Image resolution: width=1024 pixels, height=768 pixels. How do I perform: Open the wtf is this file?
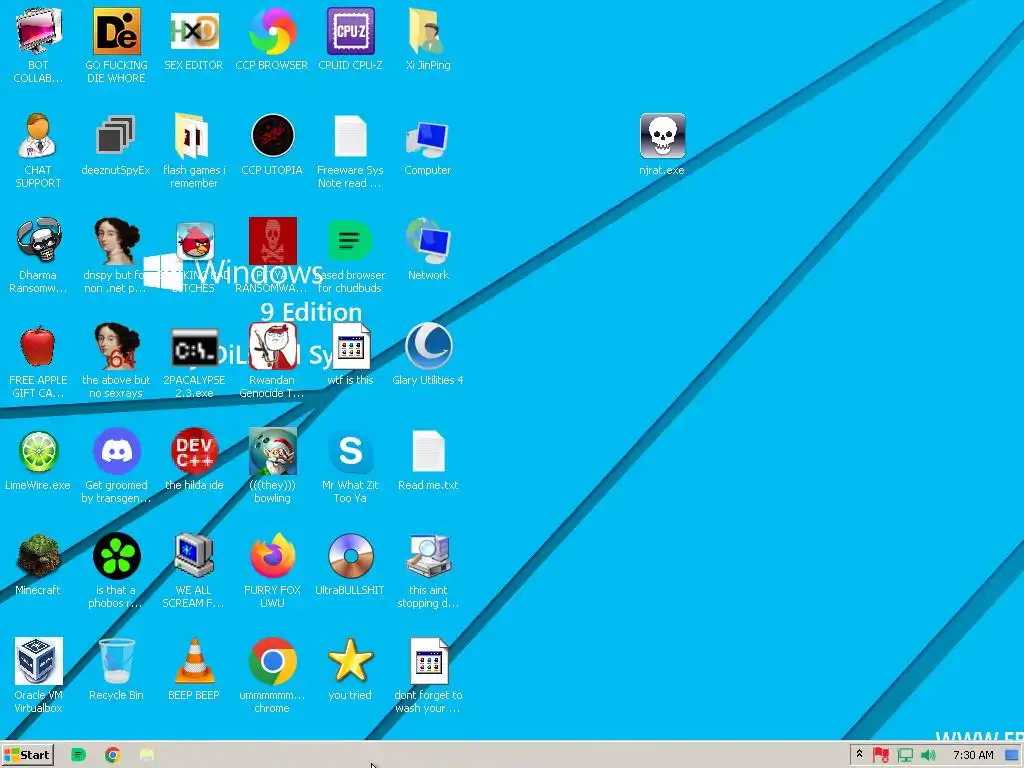coord(350,355)
